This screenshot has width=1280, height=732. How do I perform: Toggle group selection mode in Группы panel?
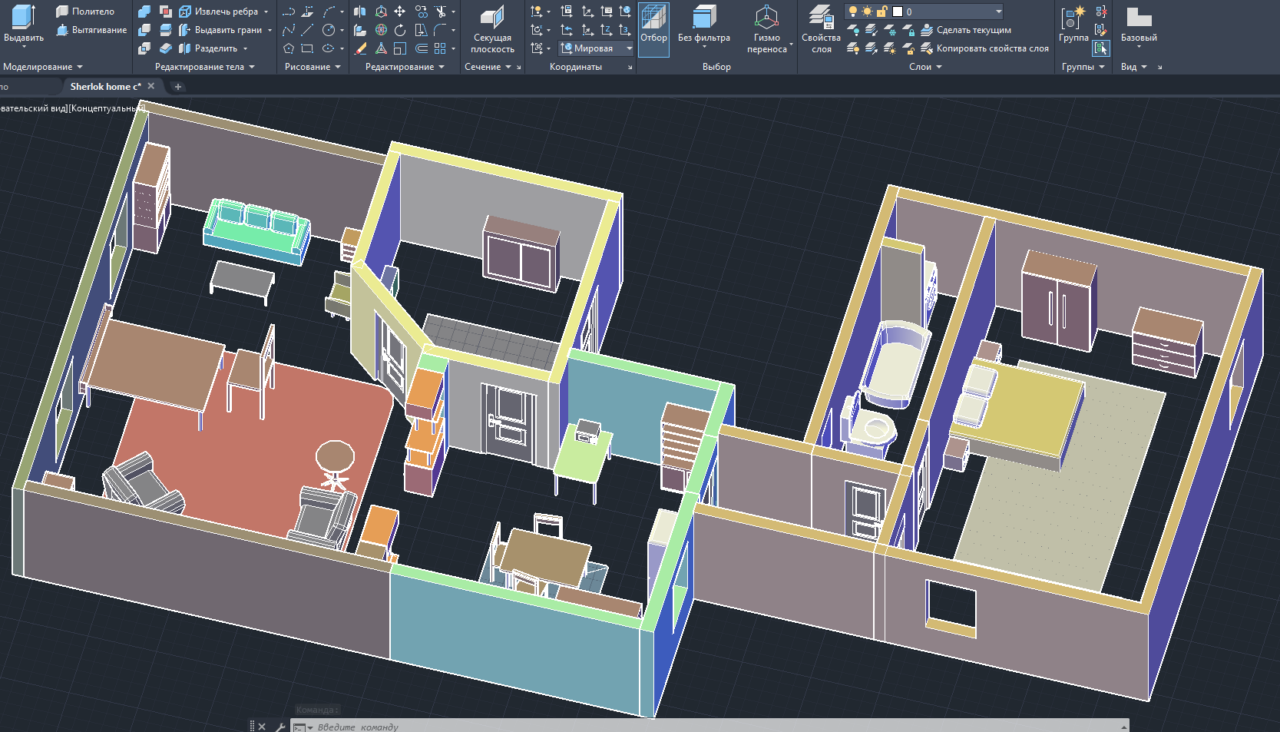click(x=1101, y=47)
